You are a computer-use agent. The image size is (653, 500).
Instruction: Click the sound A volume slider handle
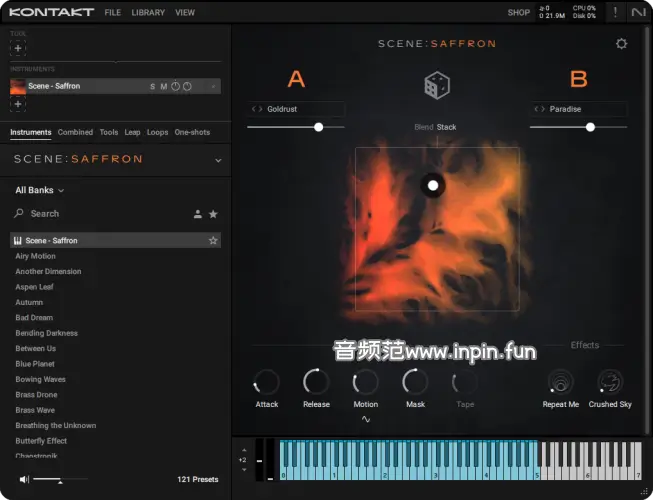[x=319, y=127]
